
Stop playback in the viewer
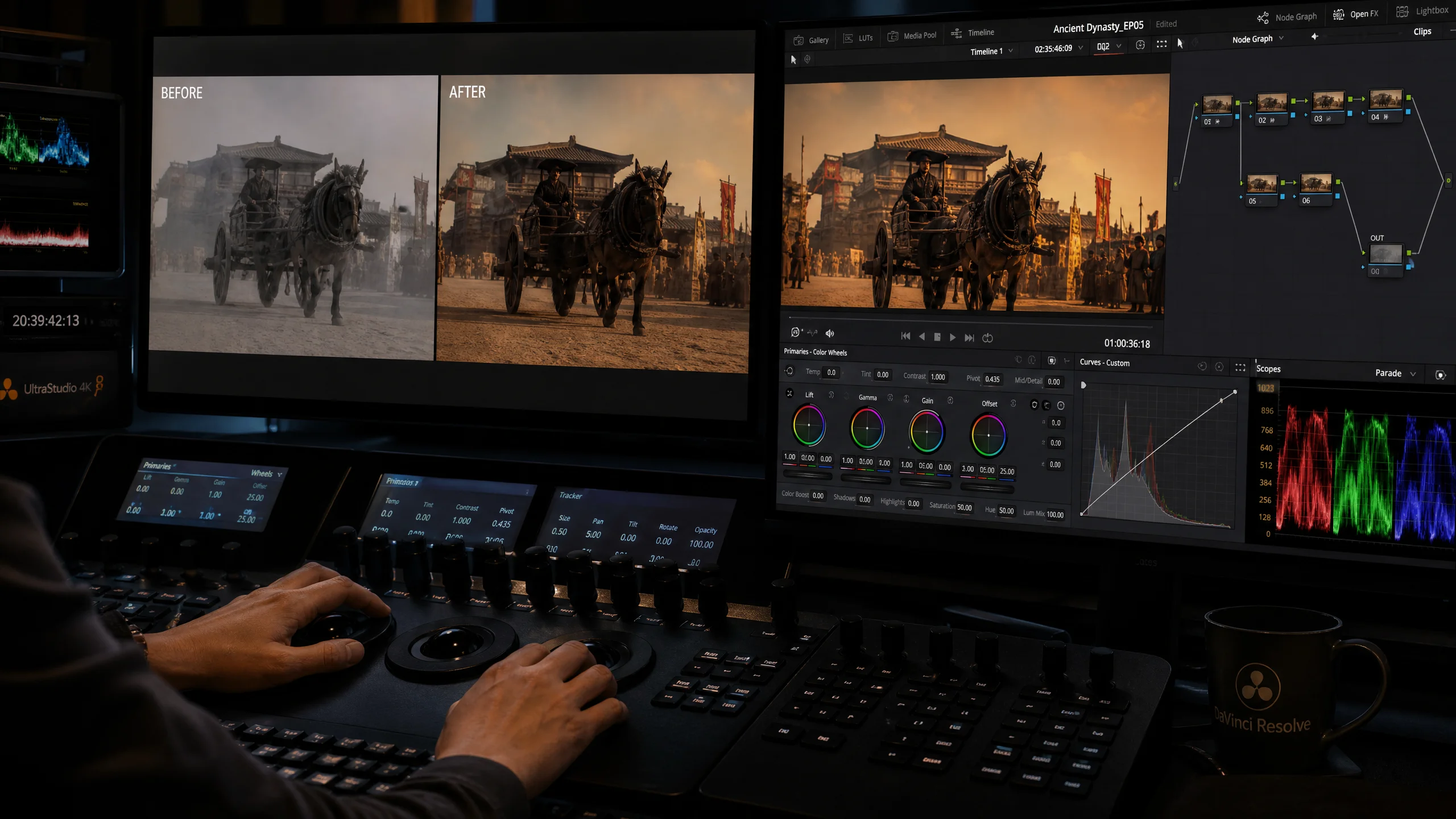(x=937, y=337)
